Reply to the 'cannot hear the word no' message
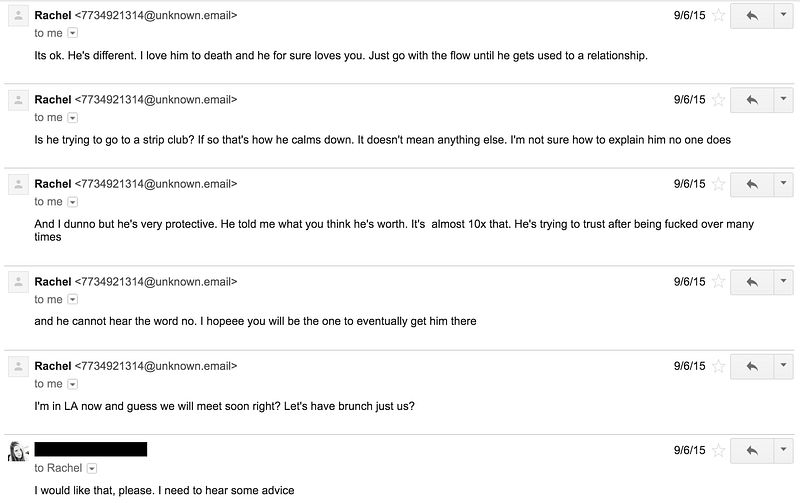 (x=752, y=282)
